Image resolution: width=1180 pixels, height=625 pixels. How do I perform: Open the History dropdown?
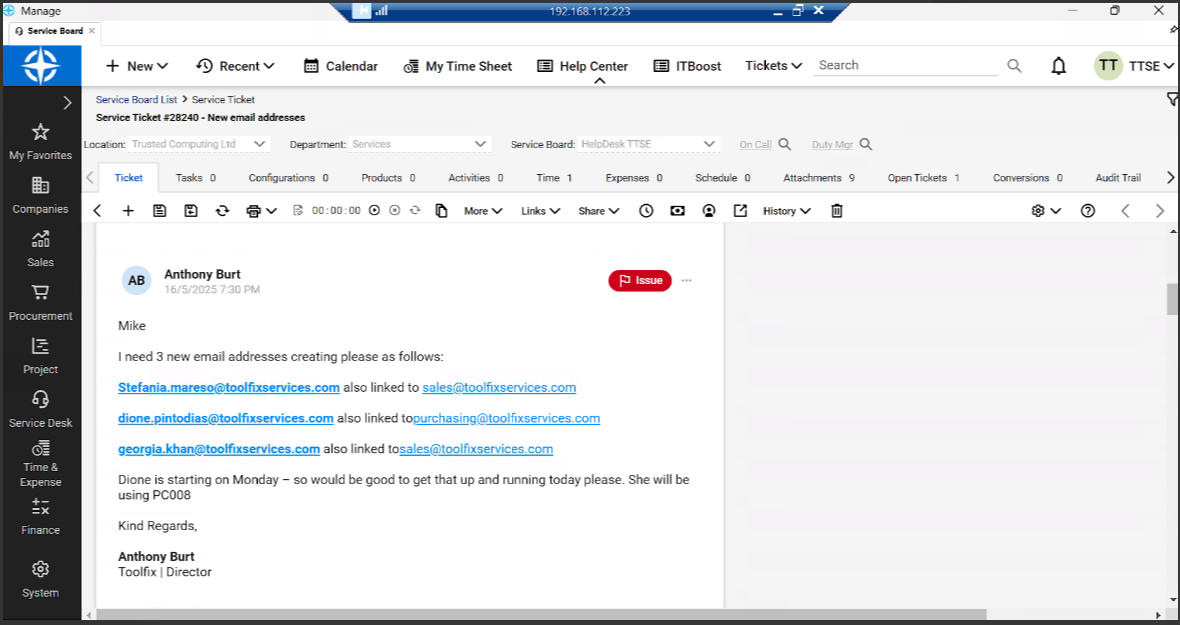click(786, 211)
